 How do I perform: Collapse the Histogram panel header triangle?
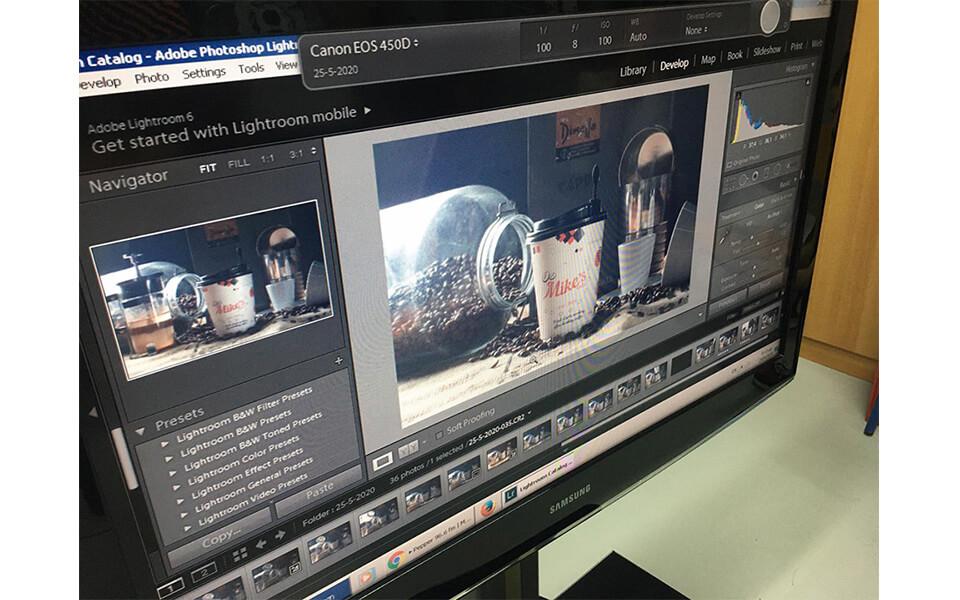pyautogui.click(x=813, y=65)
